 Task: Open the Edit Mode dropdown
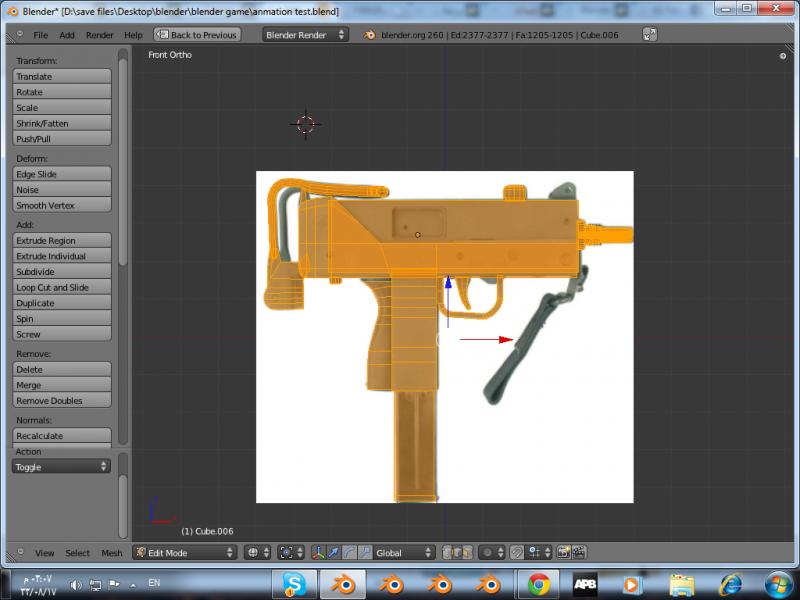pyautogui.click(x=185, y=552)
